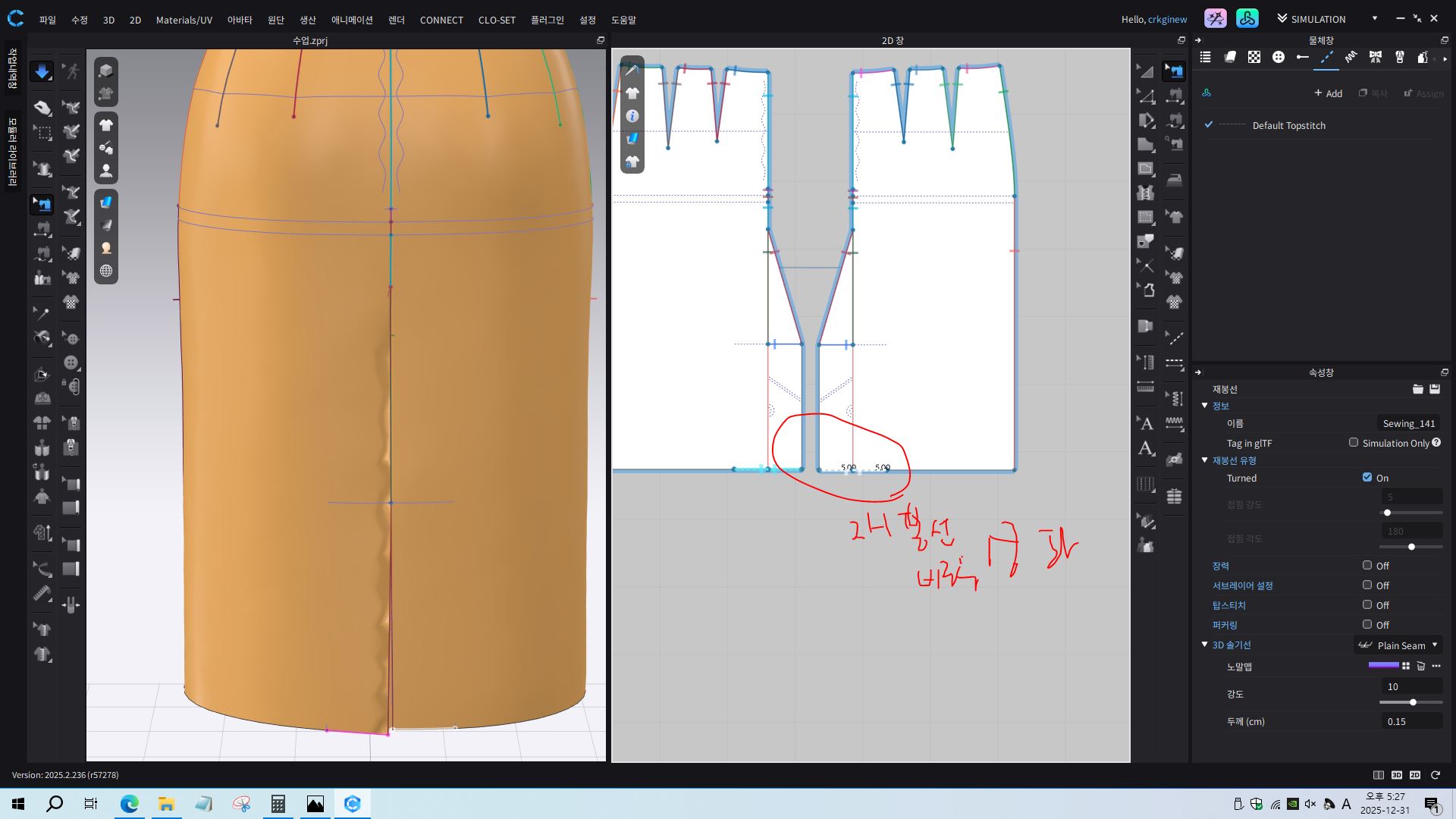Click the save preset icon in property editor
The image size is (1456, 819).
click(x=1435, y=389)
